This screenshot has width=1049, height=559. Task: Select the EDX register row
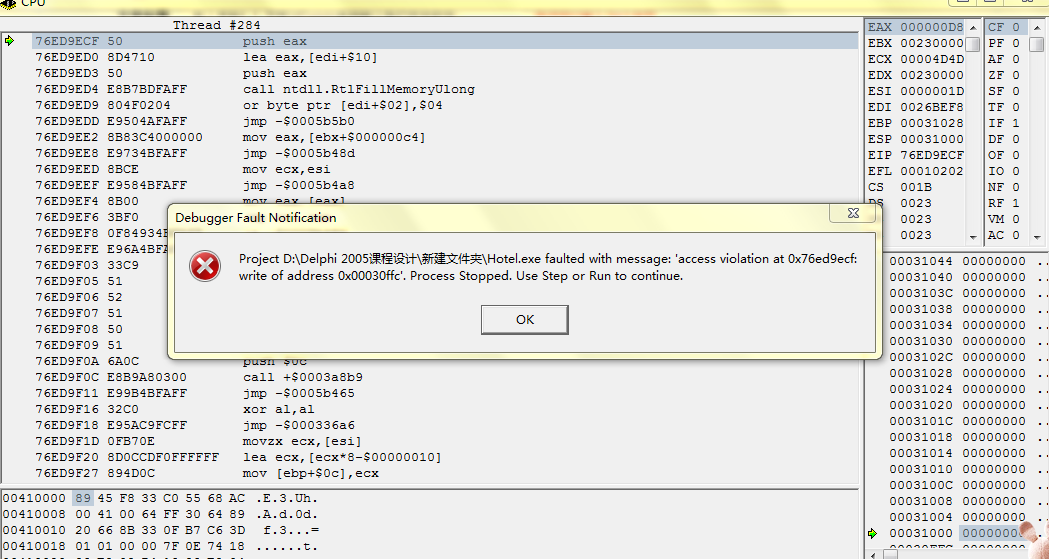pyautogui.click(x=916, y=75)
